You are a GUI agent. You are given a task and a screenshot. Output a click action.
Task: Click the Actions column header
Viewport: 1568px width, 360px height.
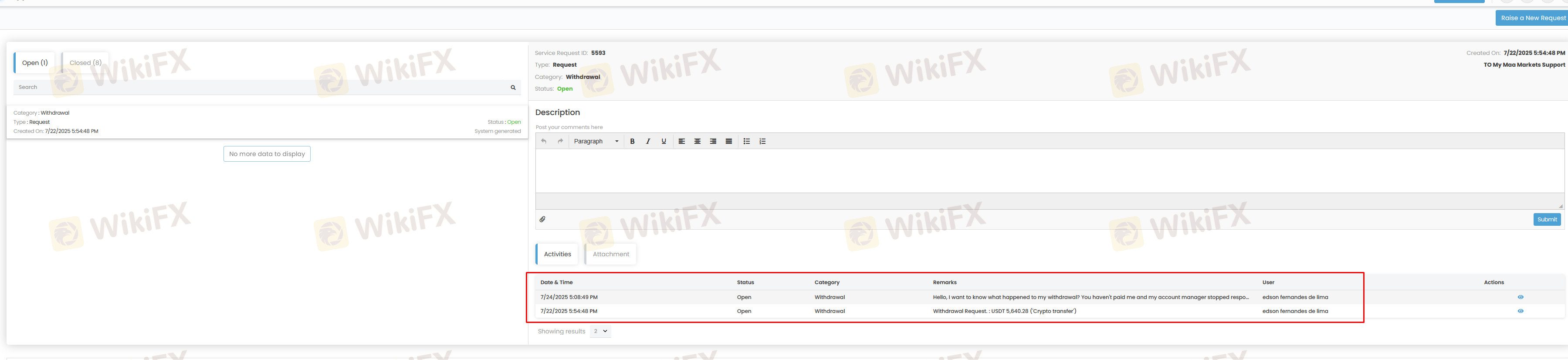(1494, 283)
